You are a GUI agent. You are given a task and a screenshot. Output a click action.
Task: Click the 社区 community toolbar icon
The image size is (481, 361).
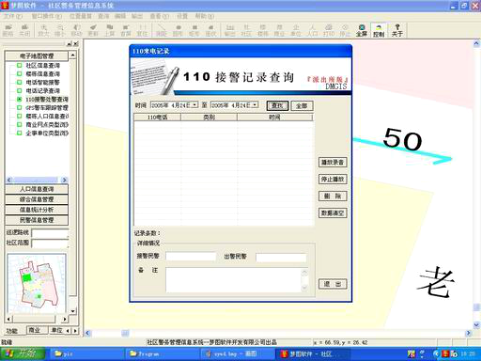246,30
